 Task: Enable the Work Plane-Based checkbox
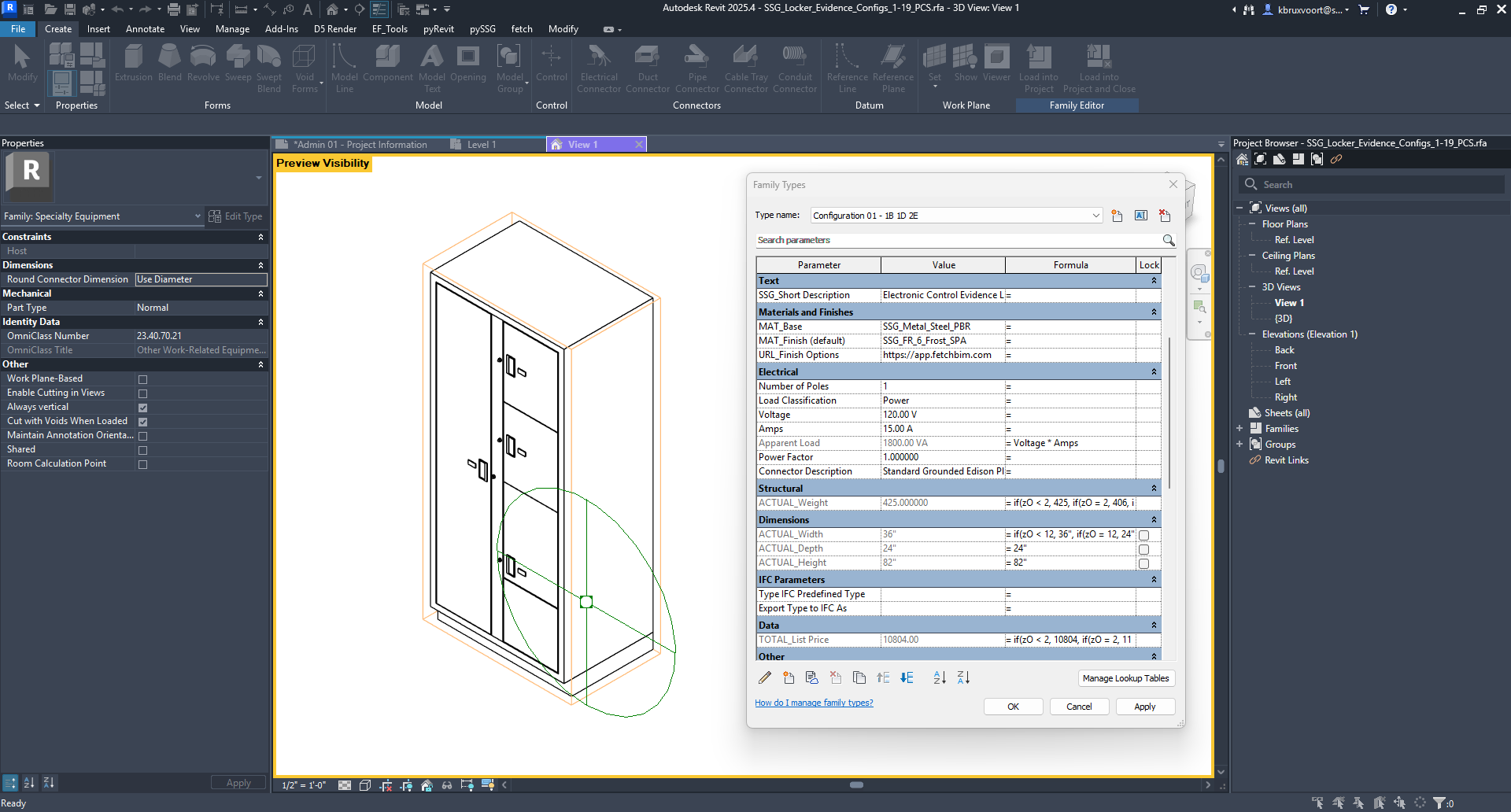(x=142, y=379)
